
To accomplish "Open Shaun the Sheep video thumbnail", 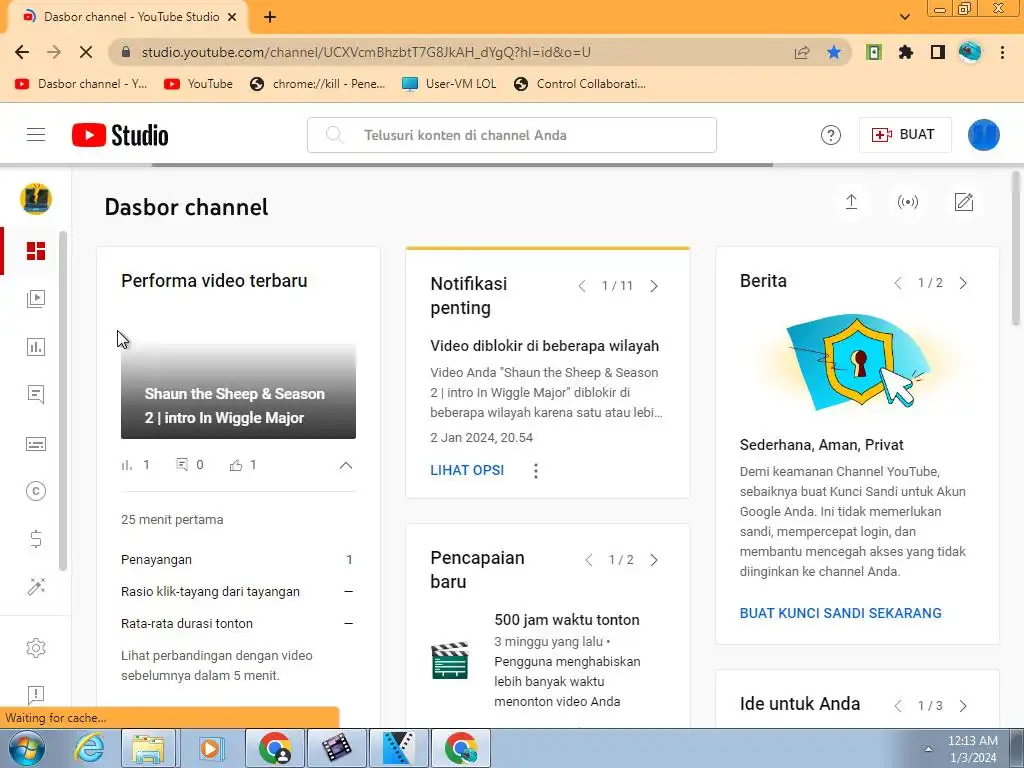I will [238, 391].
